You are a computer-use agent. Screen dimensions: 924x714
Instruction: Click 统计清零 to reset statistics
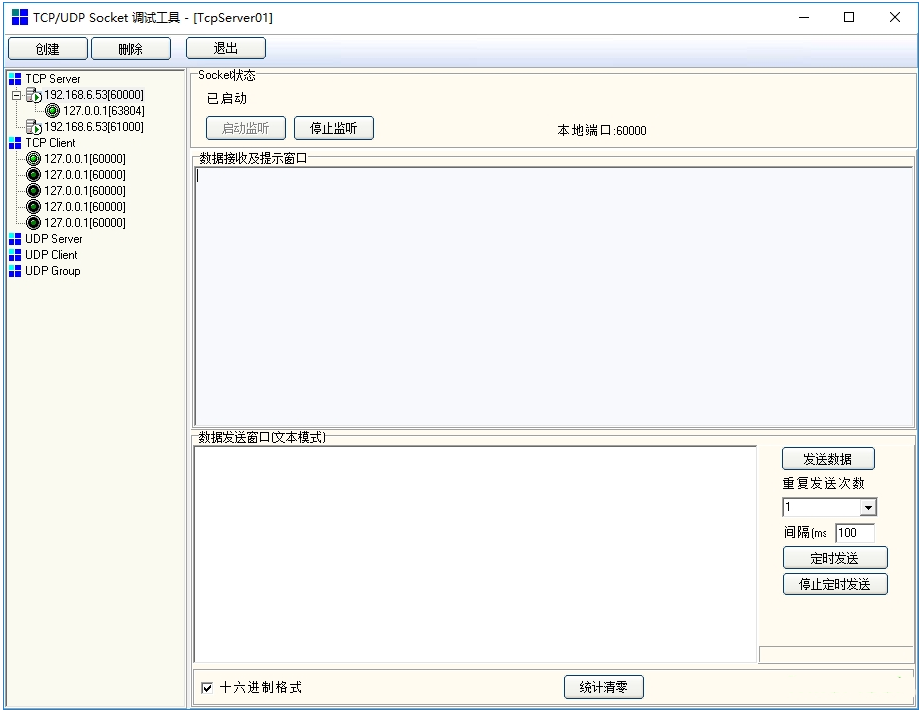604,687
